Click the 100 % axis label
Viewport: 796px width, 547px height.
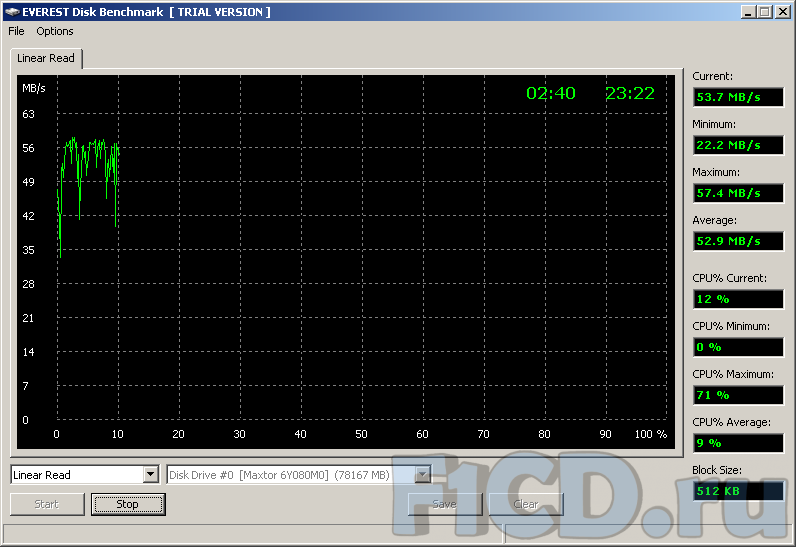pyautogui.click(x=650, y=434)
